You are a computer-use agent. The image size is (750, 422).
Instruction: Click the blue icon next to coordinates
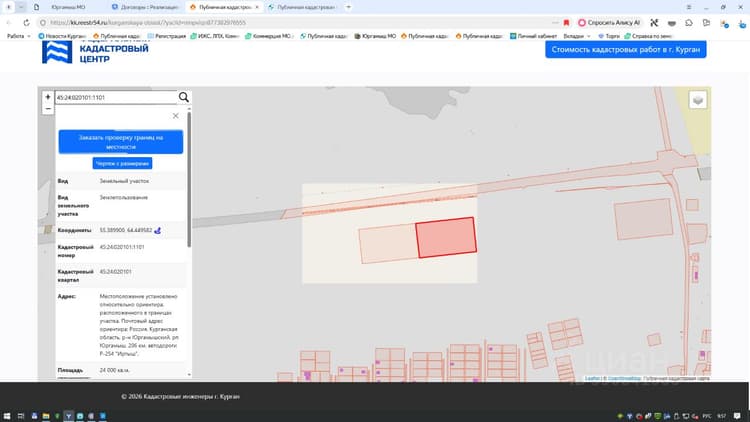pos(157,230)
